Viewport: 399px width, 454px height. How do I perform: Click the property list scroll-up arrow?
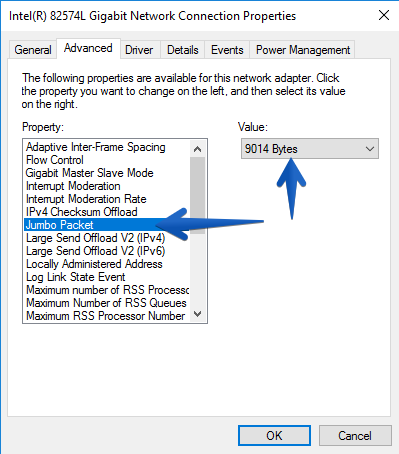(198, 149)
